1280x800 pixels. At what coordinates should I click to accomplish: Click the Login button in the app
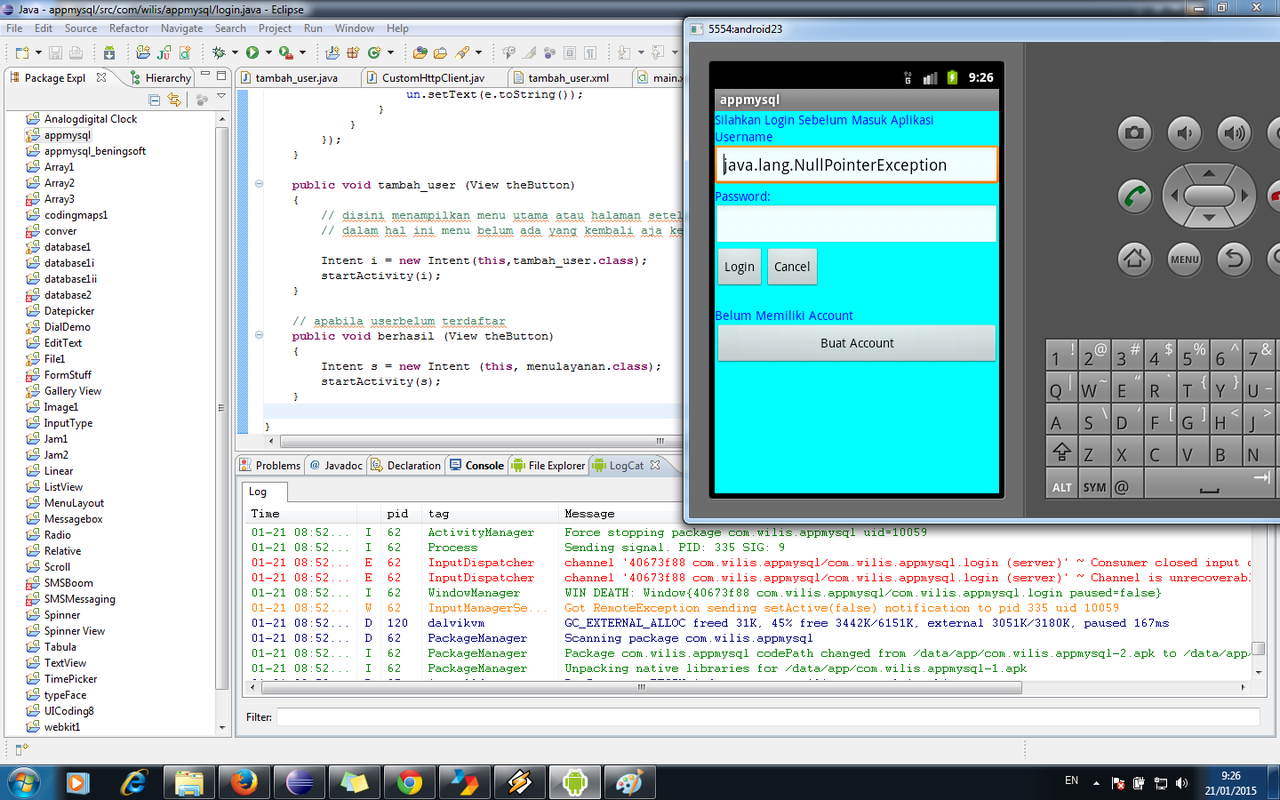coord(739,267)
